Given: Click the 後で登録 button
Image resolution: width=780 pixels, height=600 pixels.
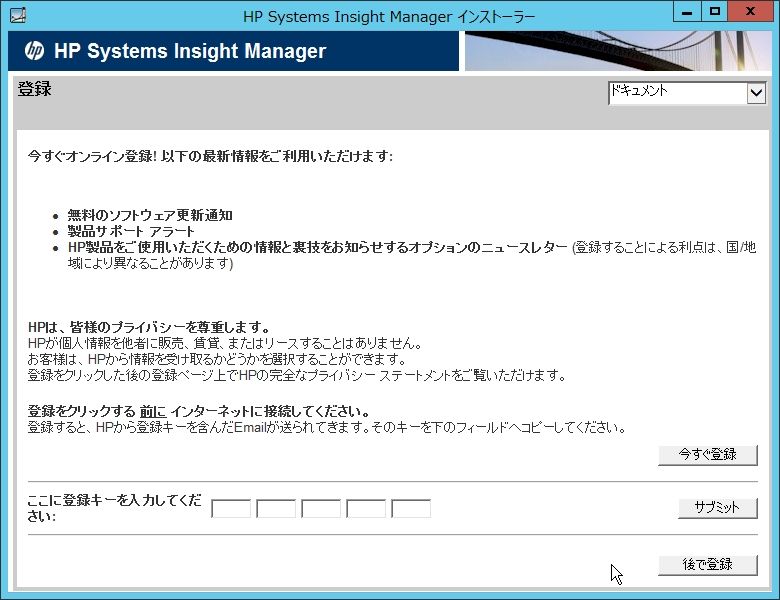Looking at the screenshot, I should pyautogui.click(x=707, y=565).
